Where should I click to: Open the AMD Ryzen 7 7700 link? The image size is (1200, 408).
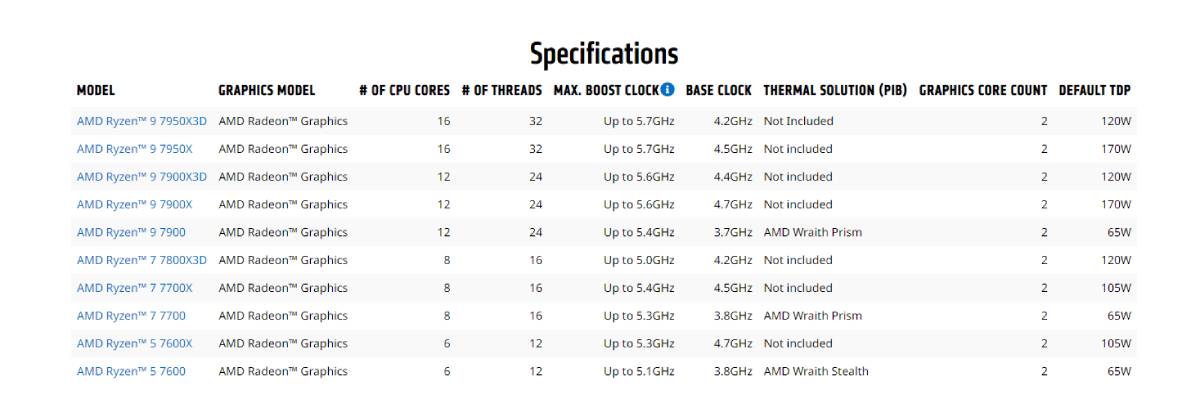coord(131,316)
